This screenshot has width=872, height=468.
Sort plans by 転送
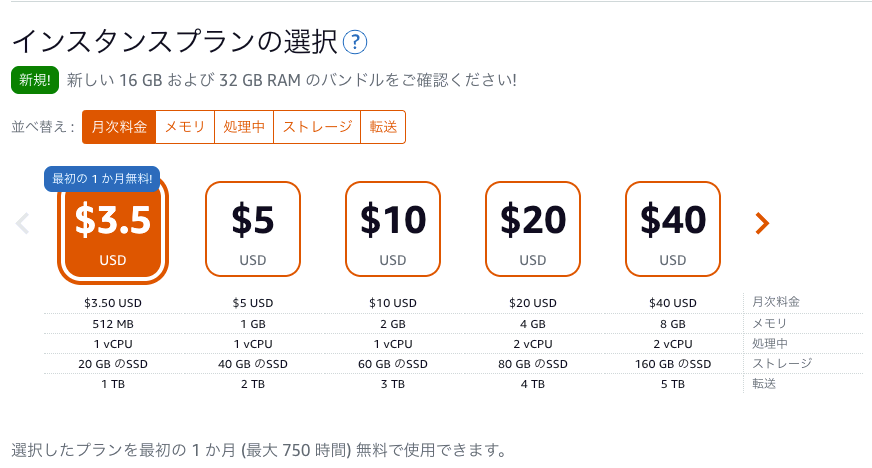383,127
